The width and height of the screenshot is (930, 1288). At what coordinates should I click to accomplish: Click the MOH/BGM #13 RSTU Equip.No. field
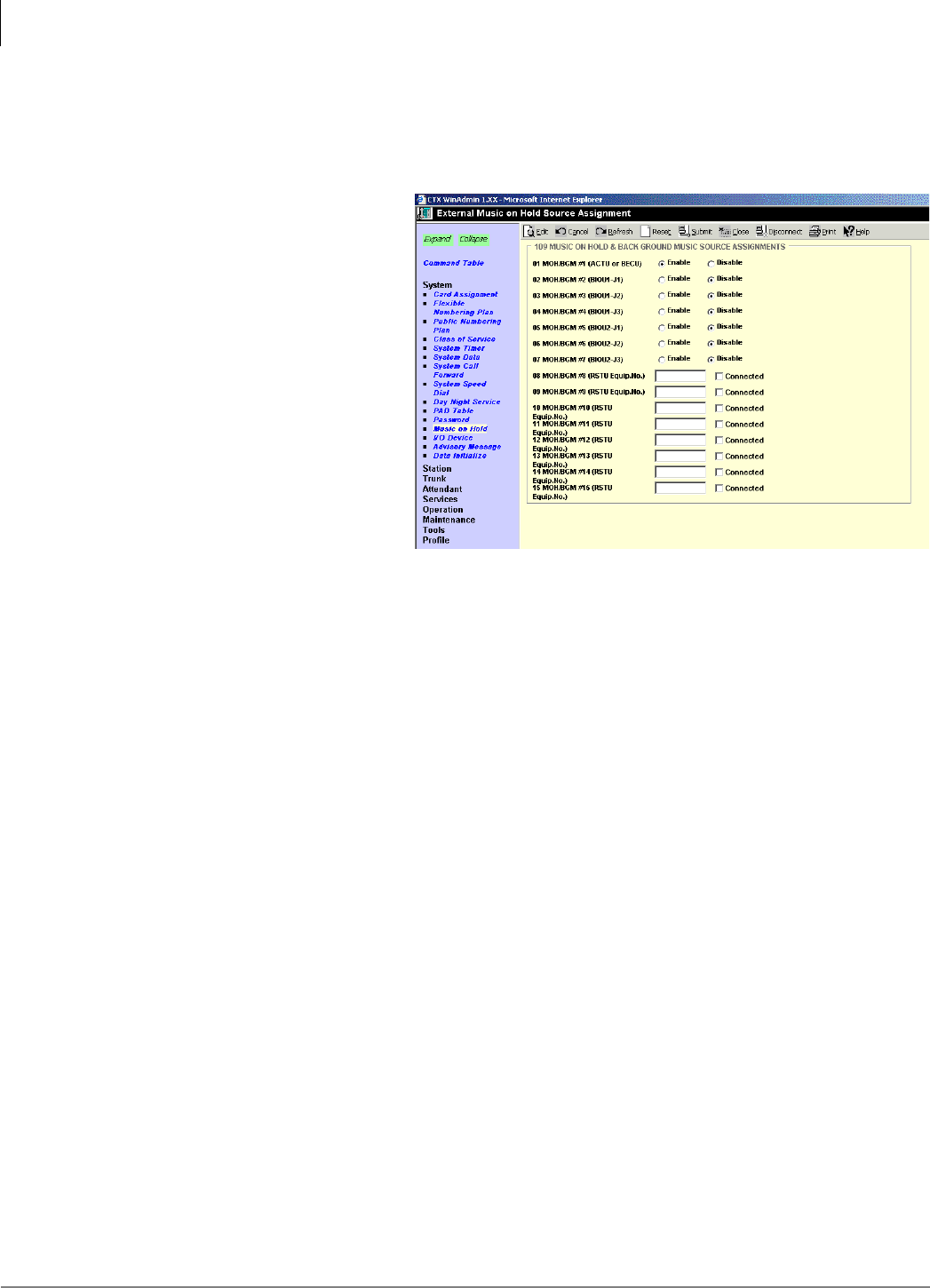680,456
